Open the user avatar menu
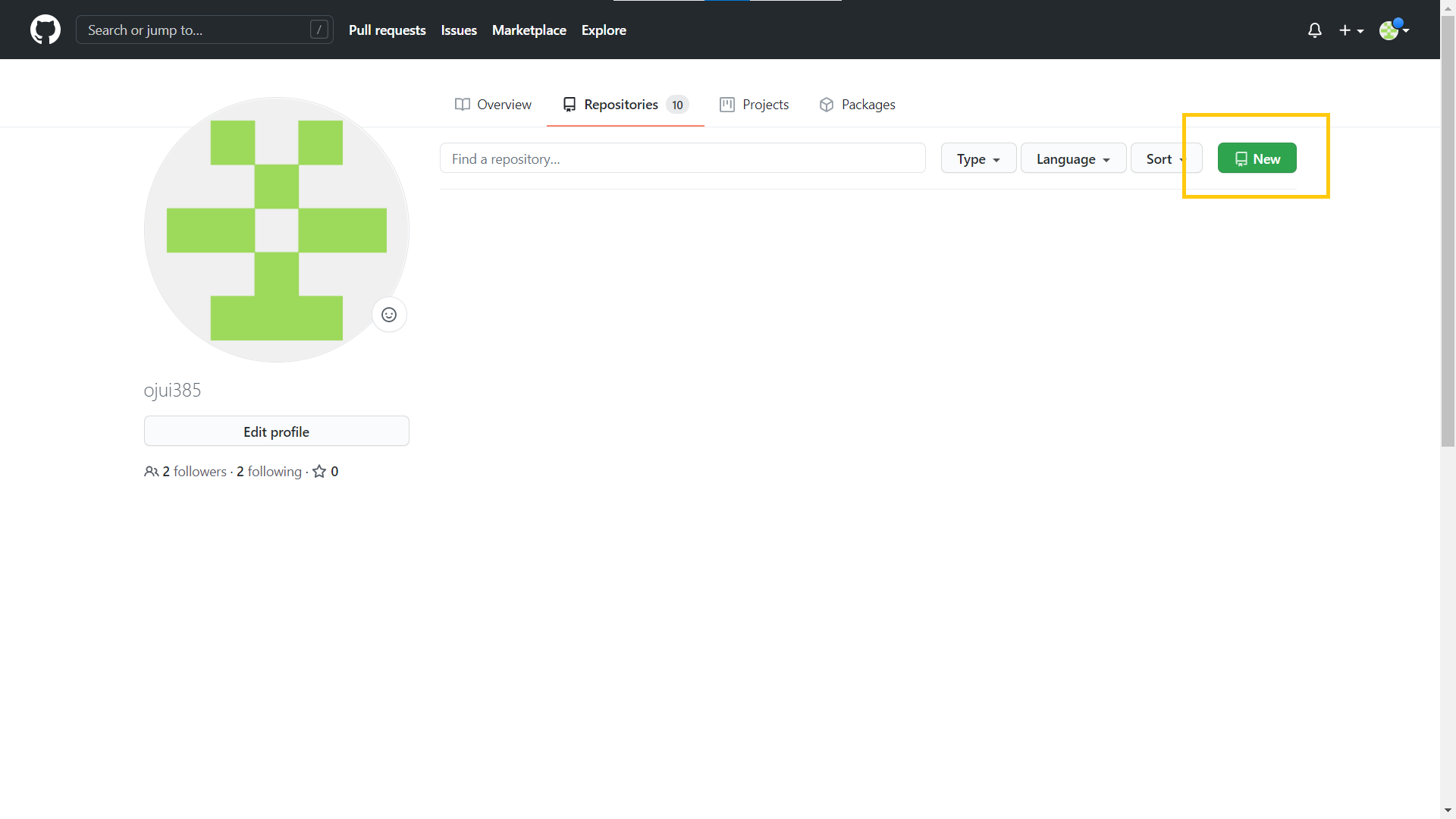The width and height of the screenshot is (1456, 819). [1393, 30]
